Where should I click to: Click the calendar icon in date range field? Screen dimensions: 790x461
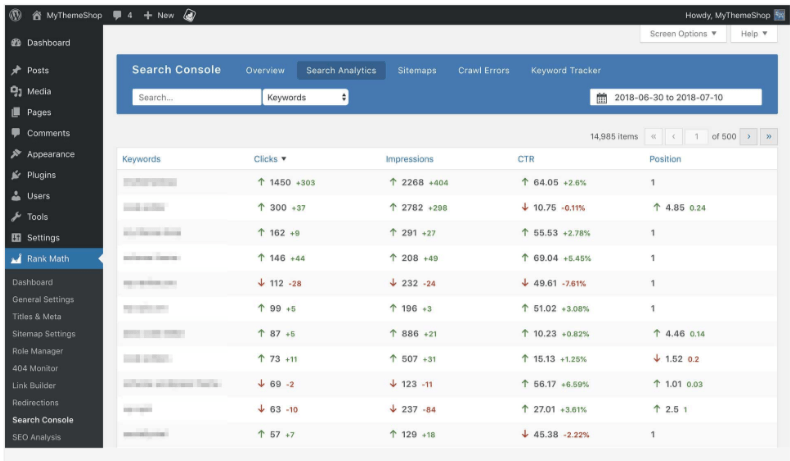(x=602, y=98)
